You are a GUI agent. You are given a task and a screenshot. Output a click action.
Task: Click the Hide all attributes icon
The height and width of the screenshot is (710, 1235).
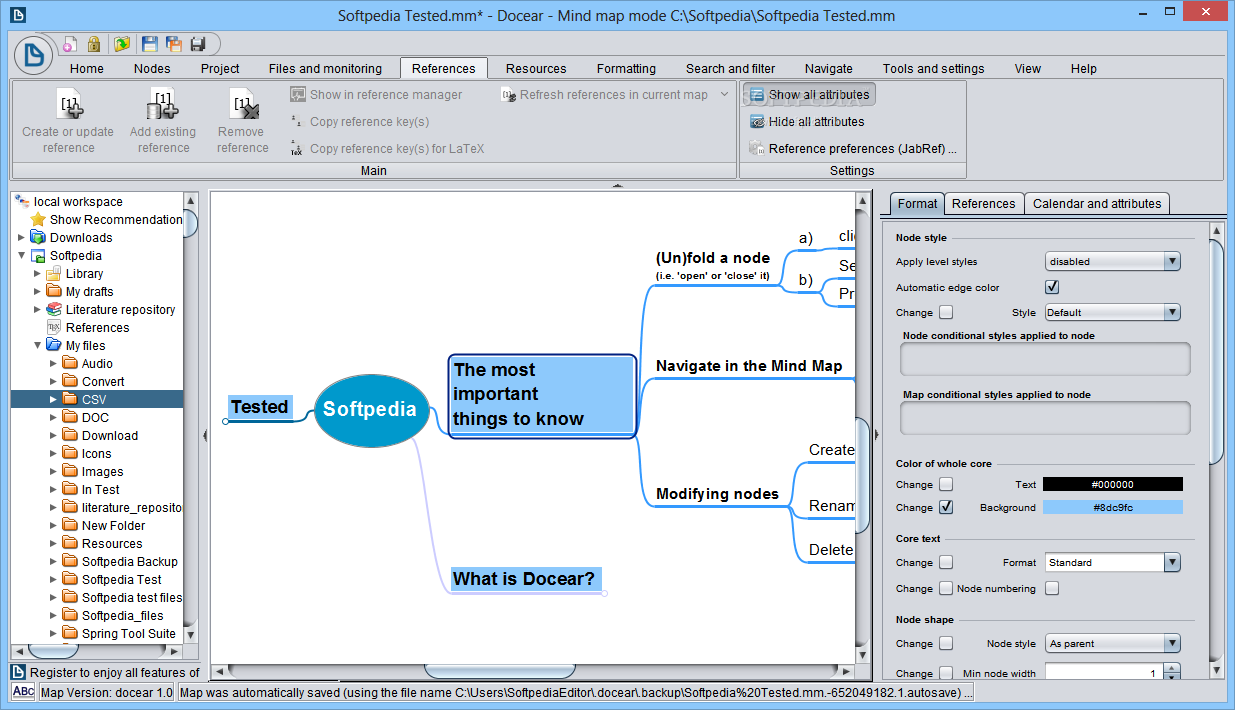757,122
